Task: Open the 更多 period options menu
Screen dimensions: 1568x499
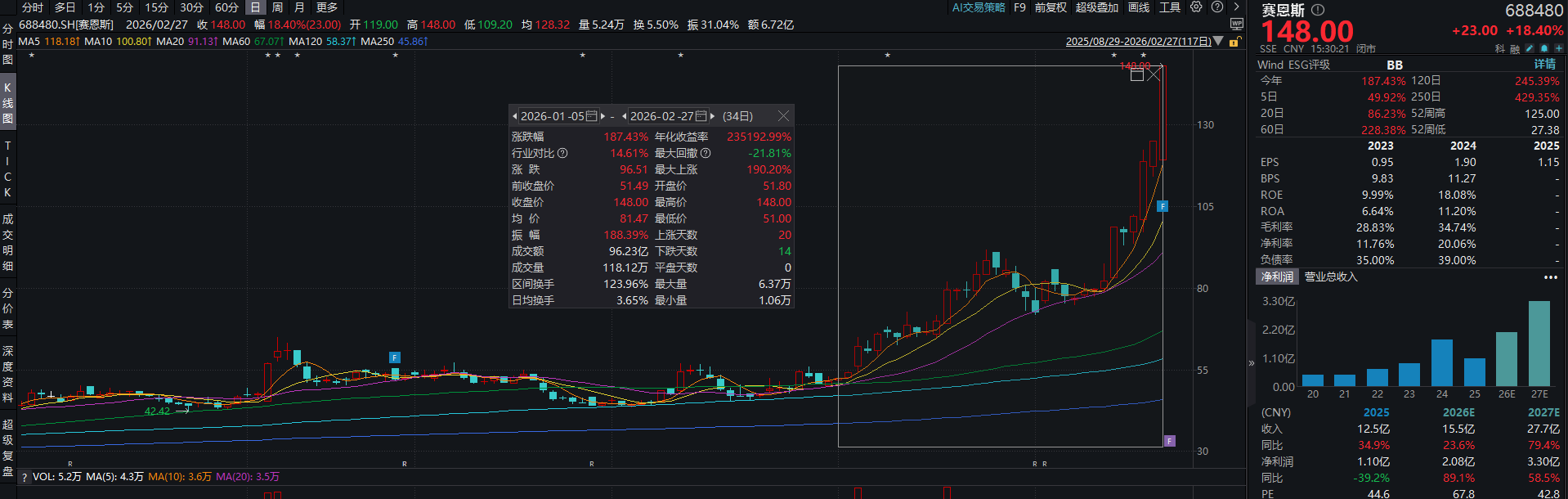Action: click(x=327, y=7)
